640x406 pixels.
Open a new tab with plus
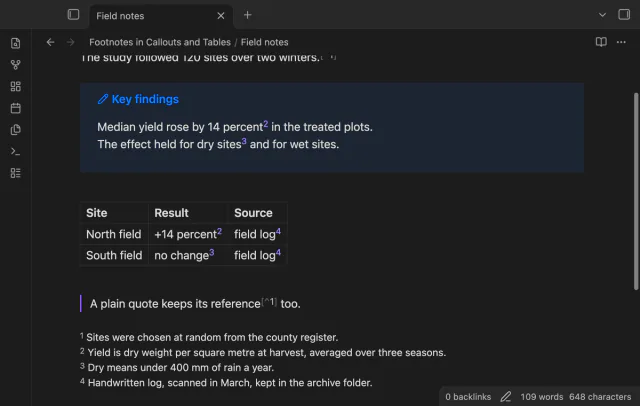coord(247,15)
